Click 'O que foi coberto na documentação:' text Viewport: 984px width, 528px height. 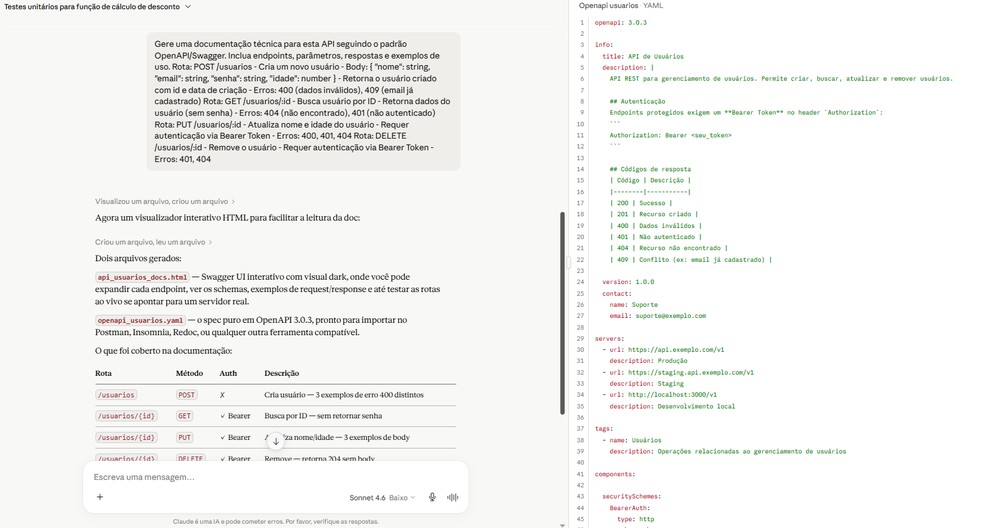(163, 351)
